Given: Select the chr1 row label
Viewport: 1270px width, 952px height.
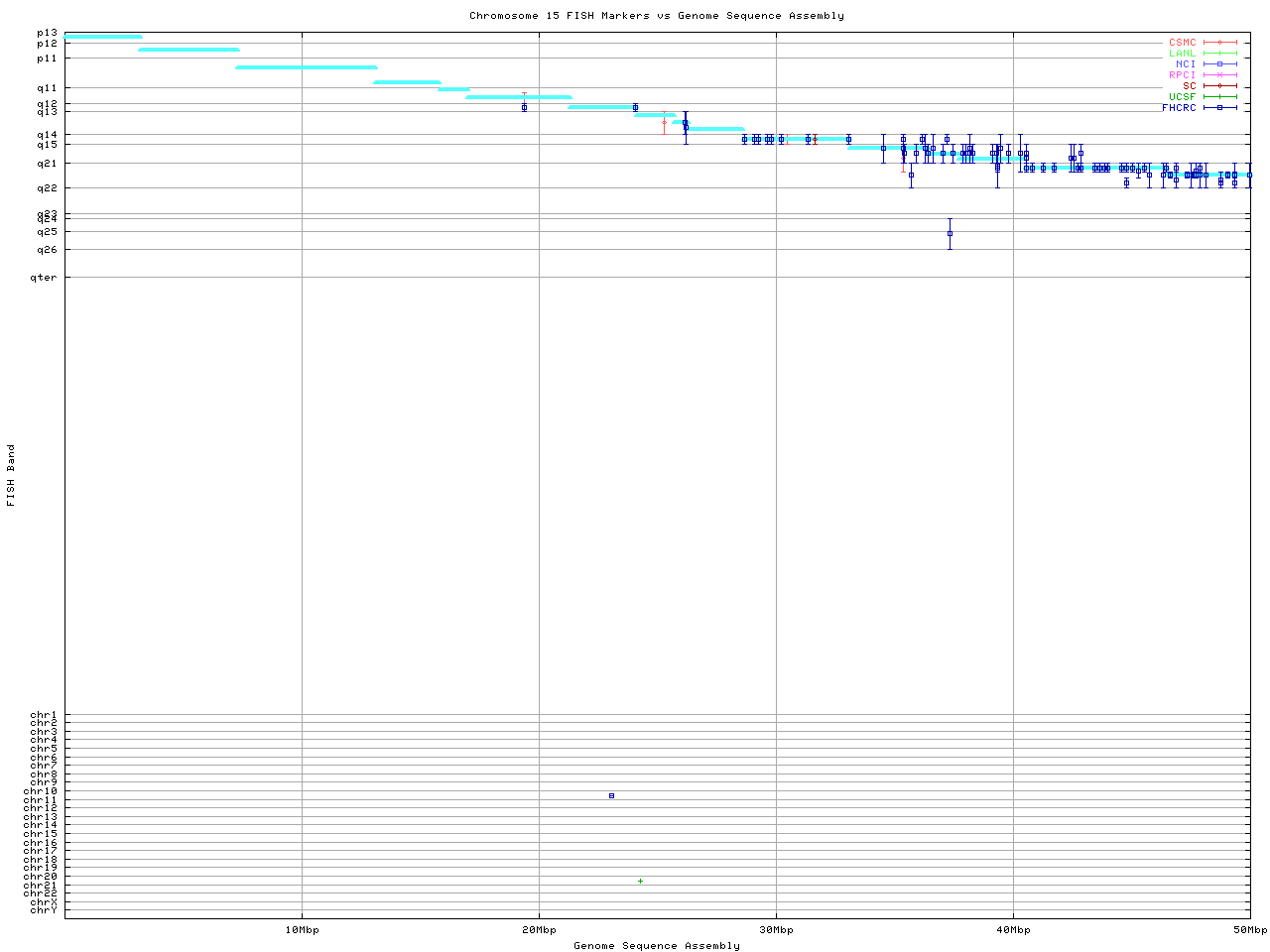Looking at the screenshot, I should (44, 715).
